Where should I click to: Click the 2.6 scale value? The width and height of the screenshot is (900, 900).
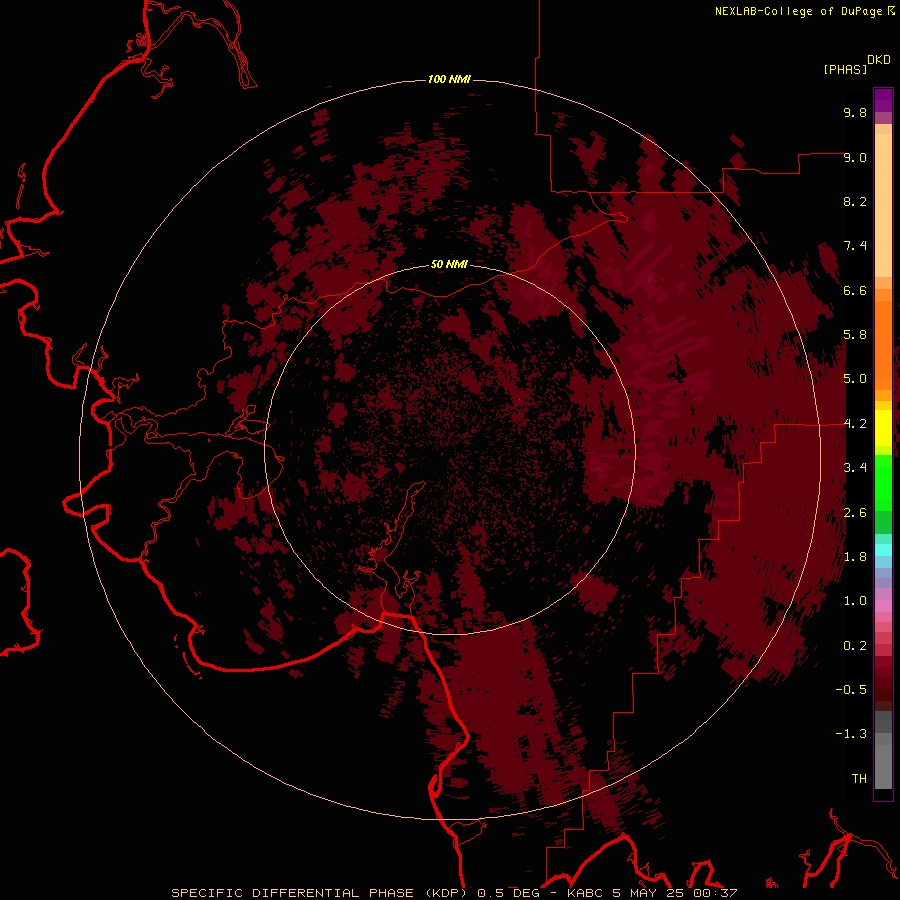tap(855, 513)
